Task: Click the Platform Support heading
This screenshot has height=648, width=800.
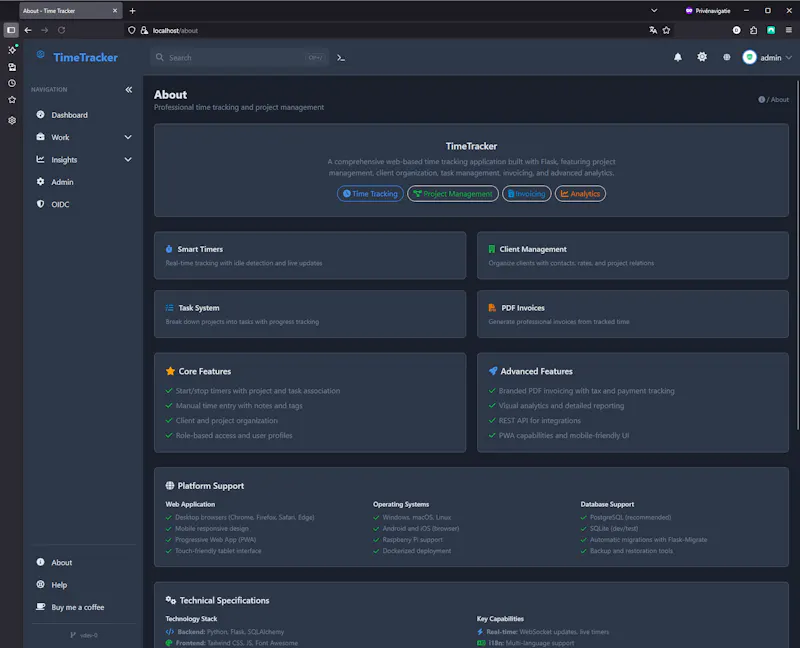Action: (211, 486)
